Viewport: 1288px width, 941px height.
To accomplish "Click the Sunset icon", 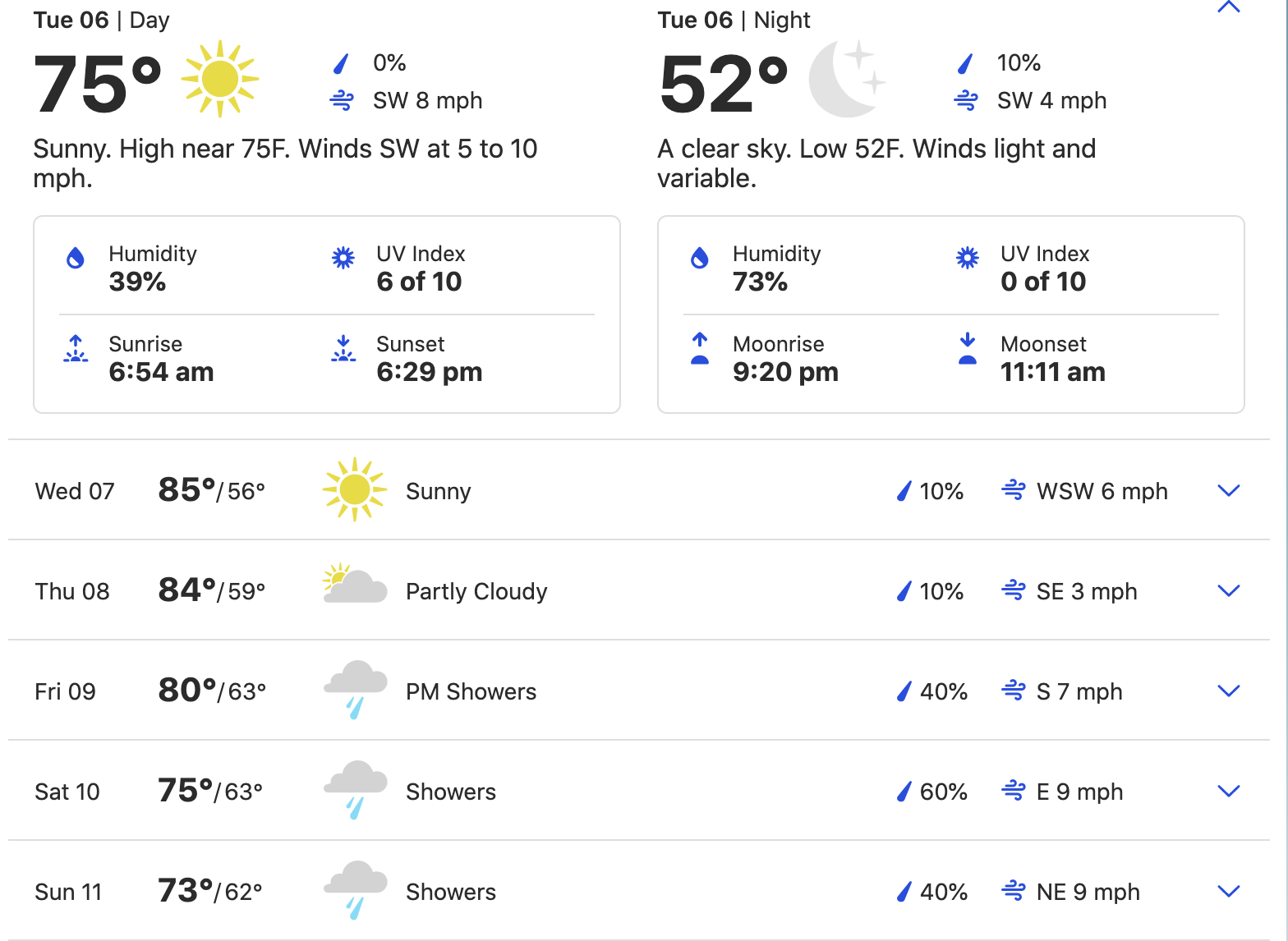I will click(x=343, y=349).
